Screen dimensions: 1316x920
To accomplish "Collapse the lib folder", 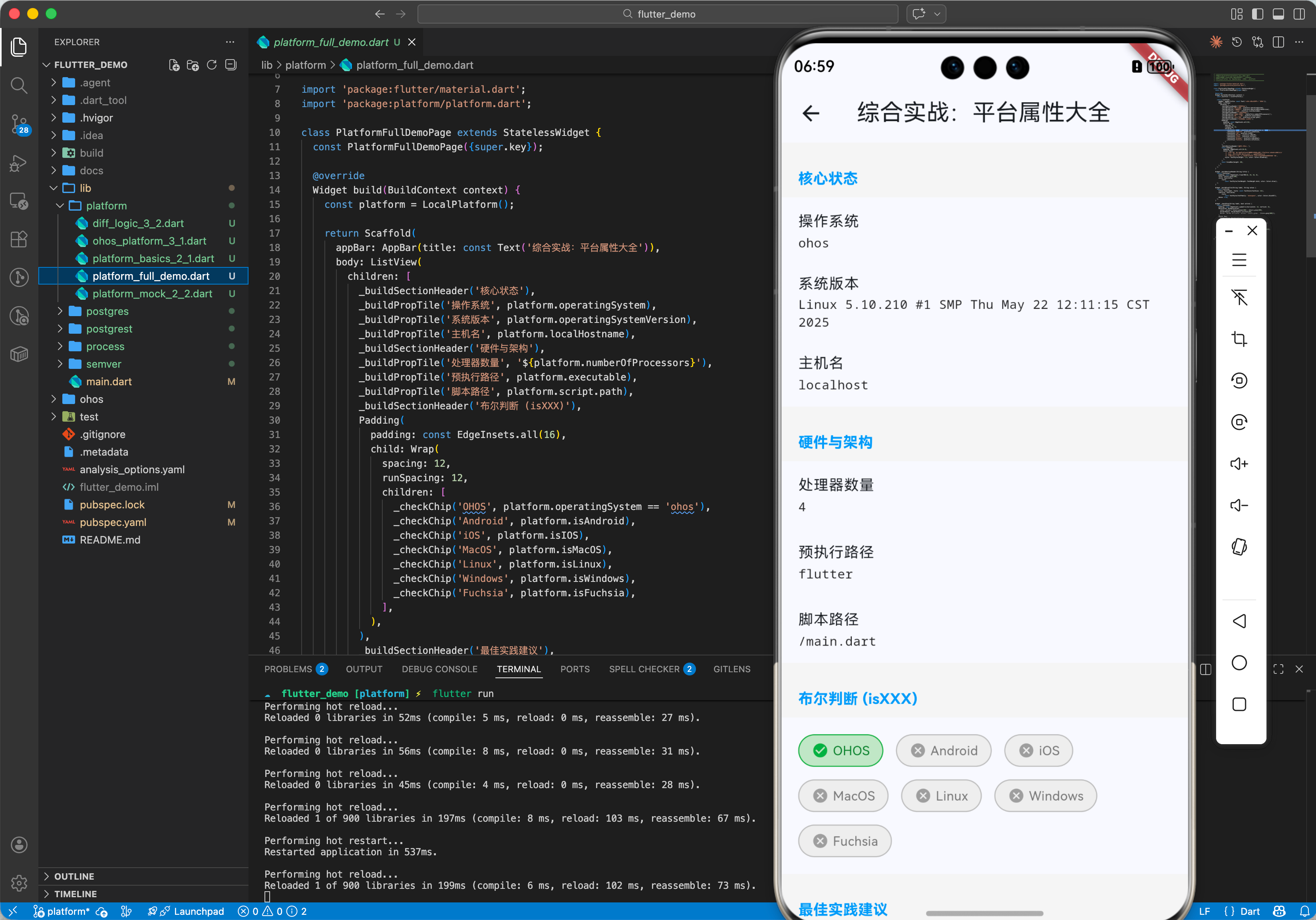I will pos(85,188).
